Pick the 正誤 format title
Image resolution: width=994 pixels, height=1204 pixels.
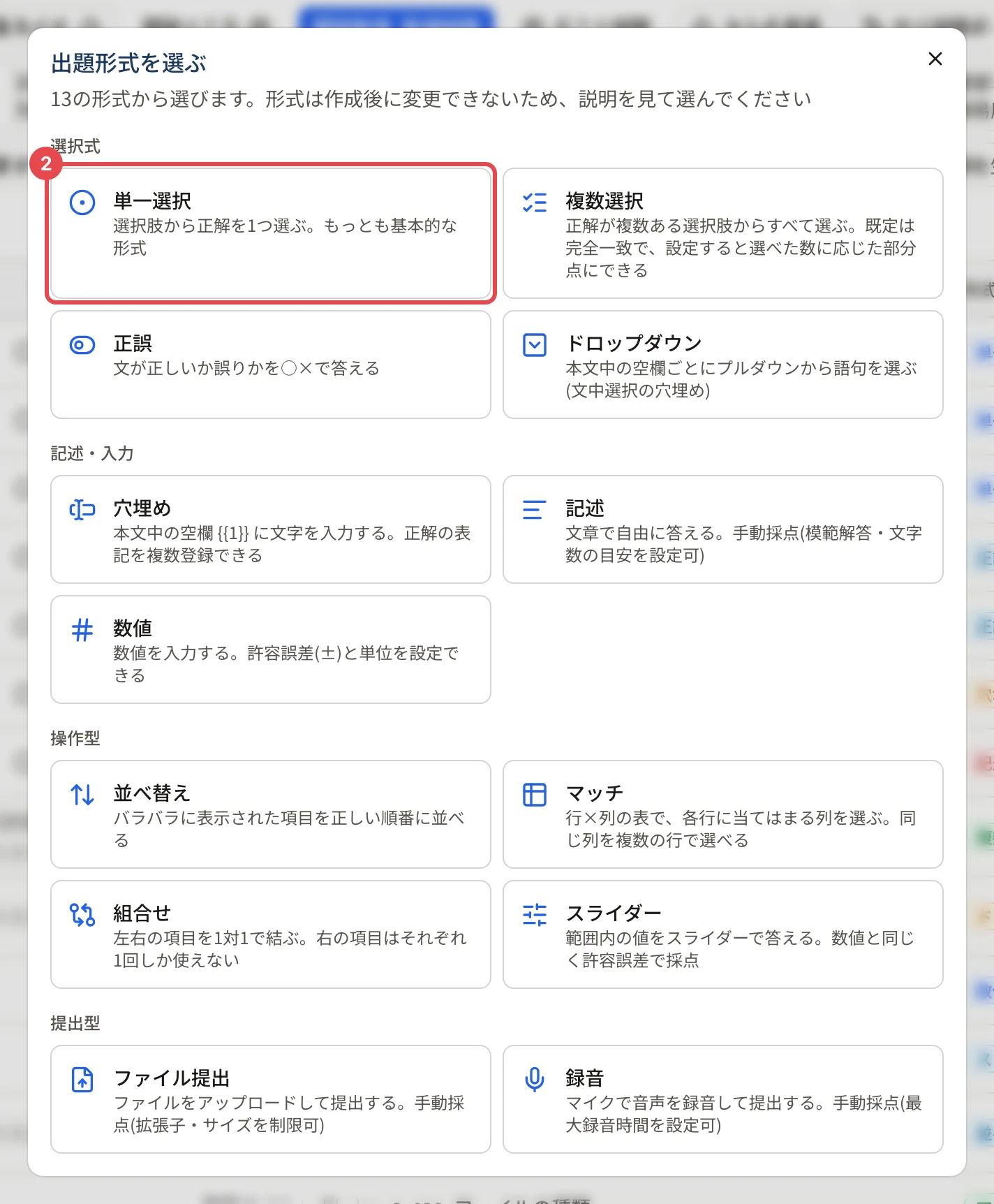pos(133,344)
